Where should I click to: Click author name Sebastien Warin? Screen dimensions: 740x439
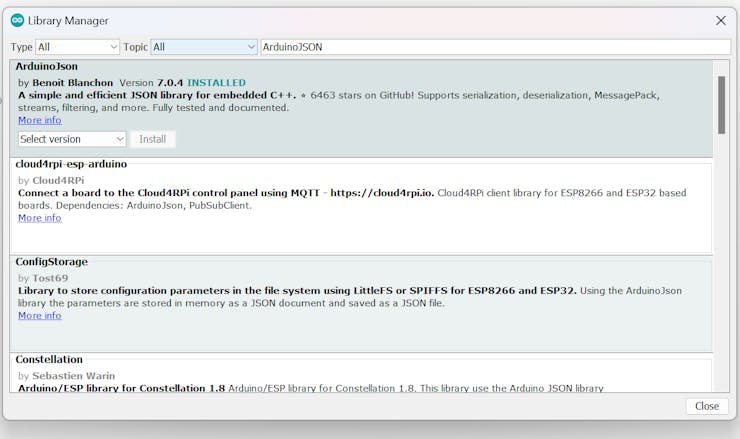[74, 376]
